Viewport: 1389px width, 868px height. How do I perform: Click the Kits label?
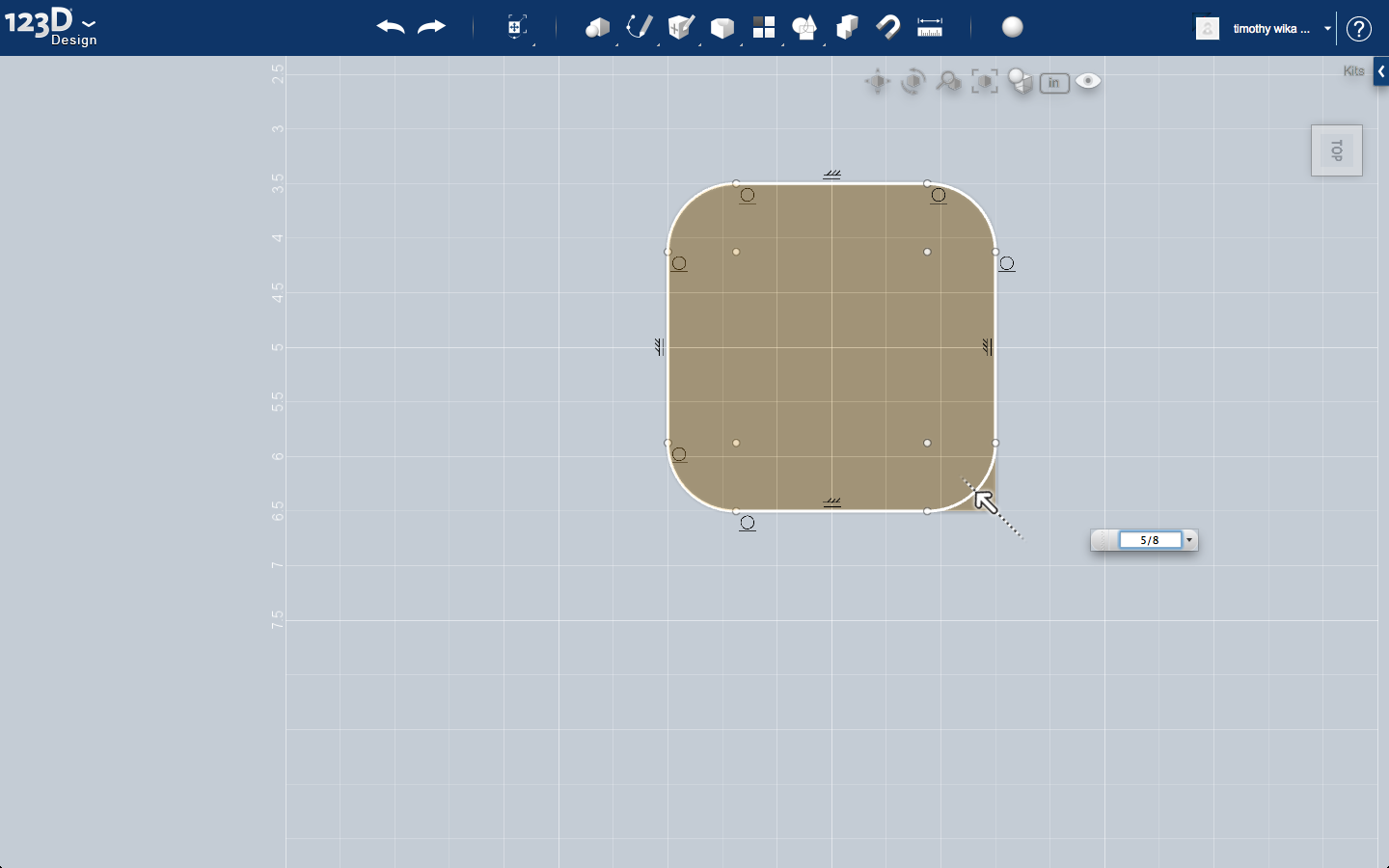pyautogui.click(x=1354, y=71)
